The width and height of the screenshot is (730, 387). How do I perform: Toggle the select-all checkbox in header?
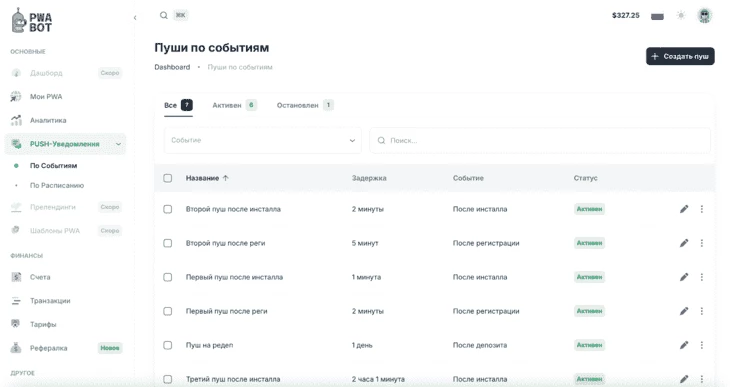coord(168,178)
